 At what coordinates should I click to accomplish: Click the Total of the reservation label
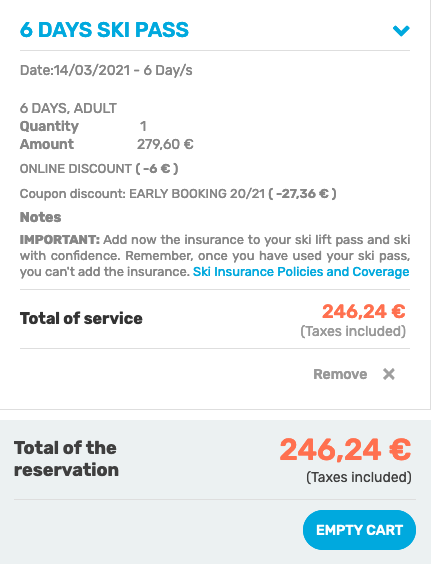click(67, 459)
